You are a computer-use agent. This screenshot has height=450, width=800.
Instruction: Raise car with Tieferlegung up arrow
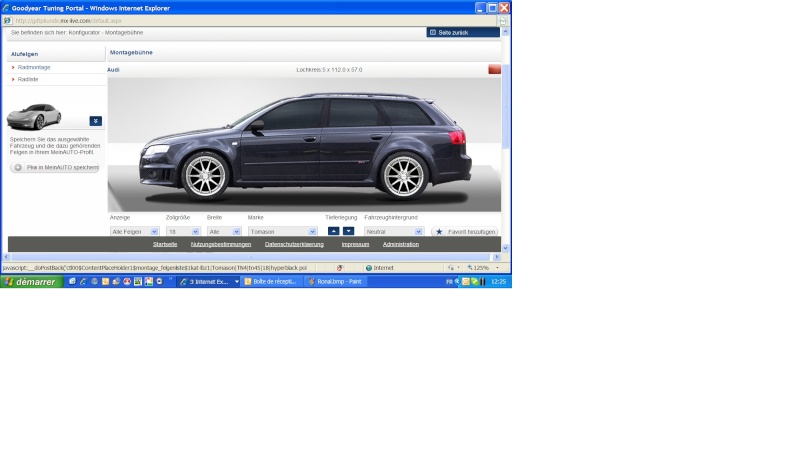pos(333,231)
